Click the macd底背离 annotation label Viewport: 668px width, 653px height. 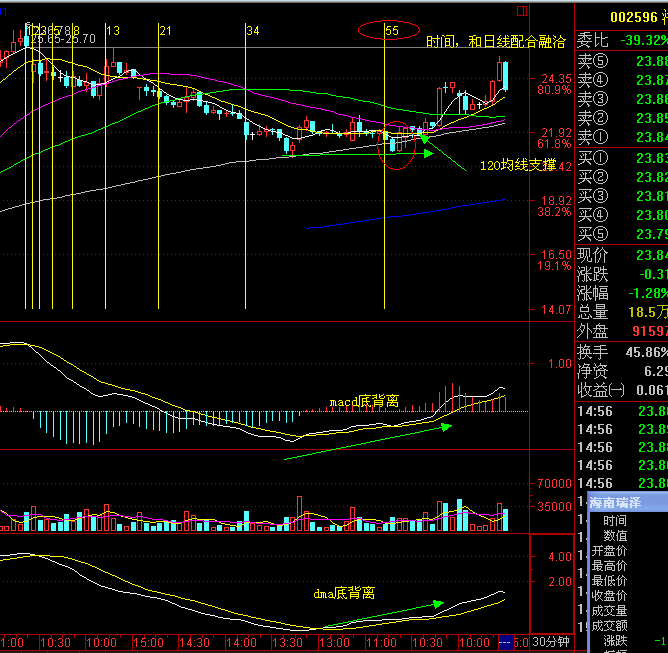click(x=364, y=402)
